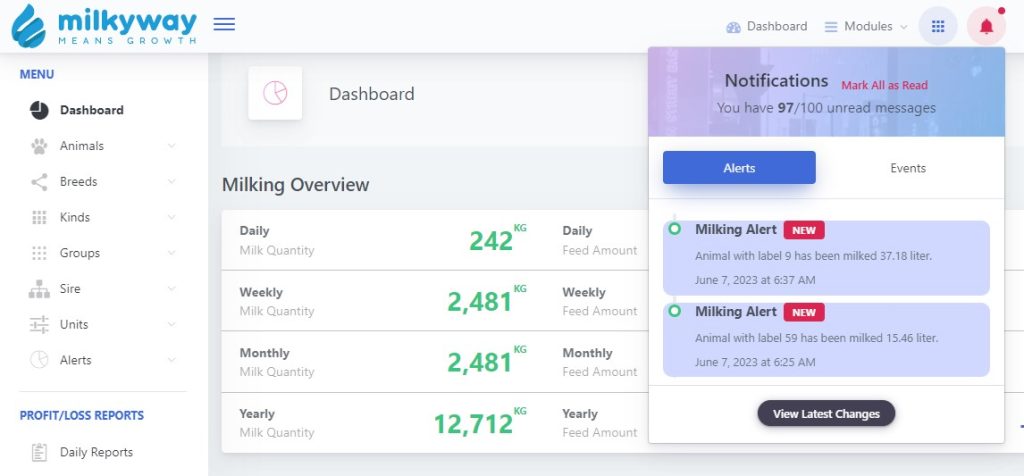Screen dimensions: 1024x476
Task: Expand the Animals submenu chevron
Action: click(171, 146)
